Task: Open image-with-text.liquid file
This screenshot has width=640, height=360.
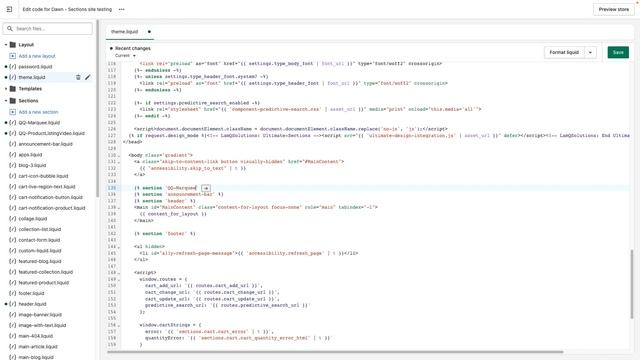Action: pyautogui.click(x=42, y=325)
